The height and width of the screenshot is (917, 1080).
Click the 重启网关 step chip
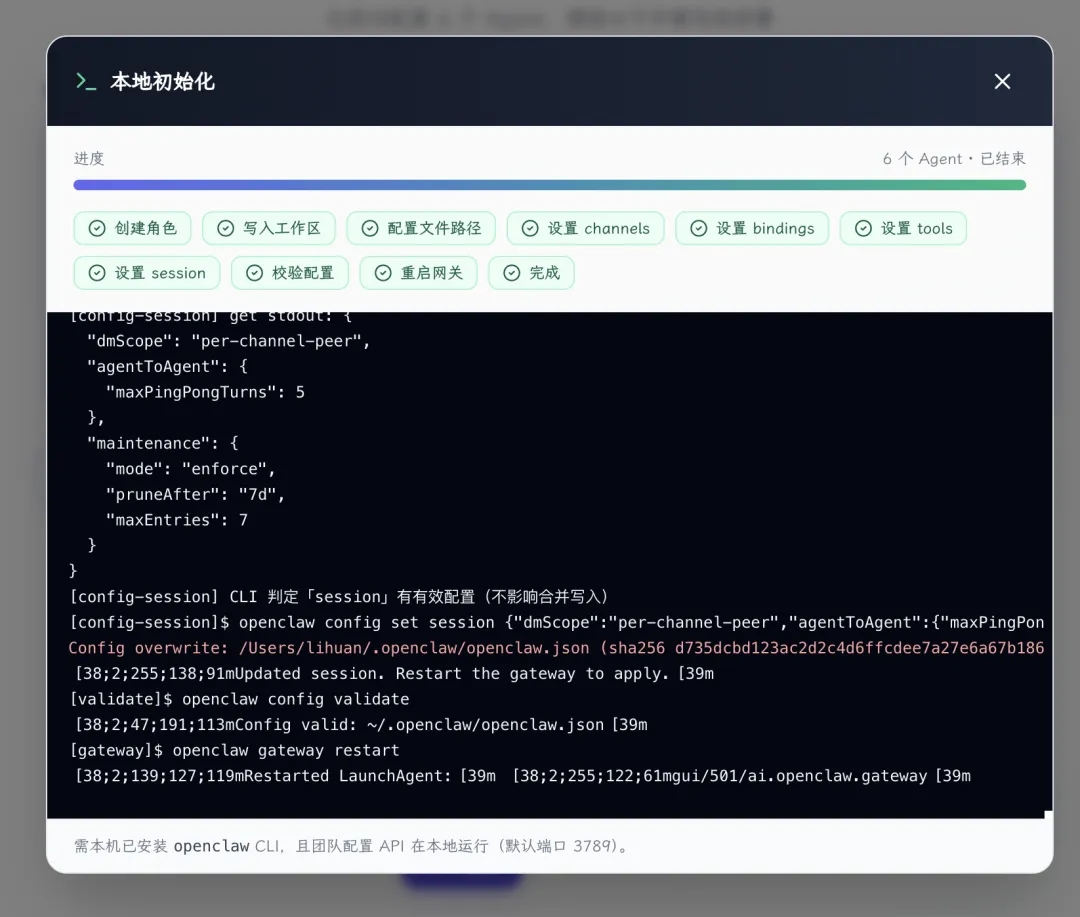[418, 273]
